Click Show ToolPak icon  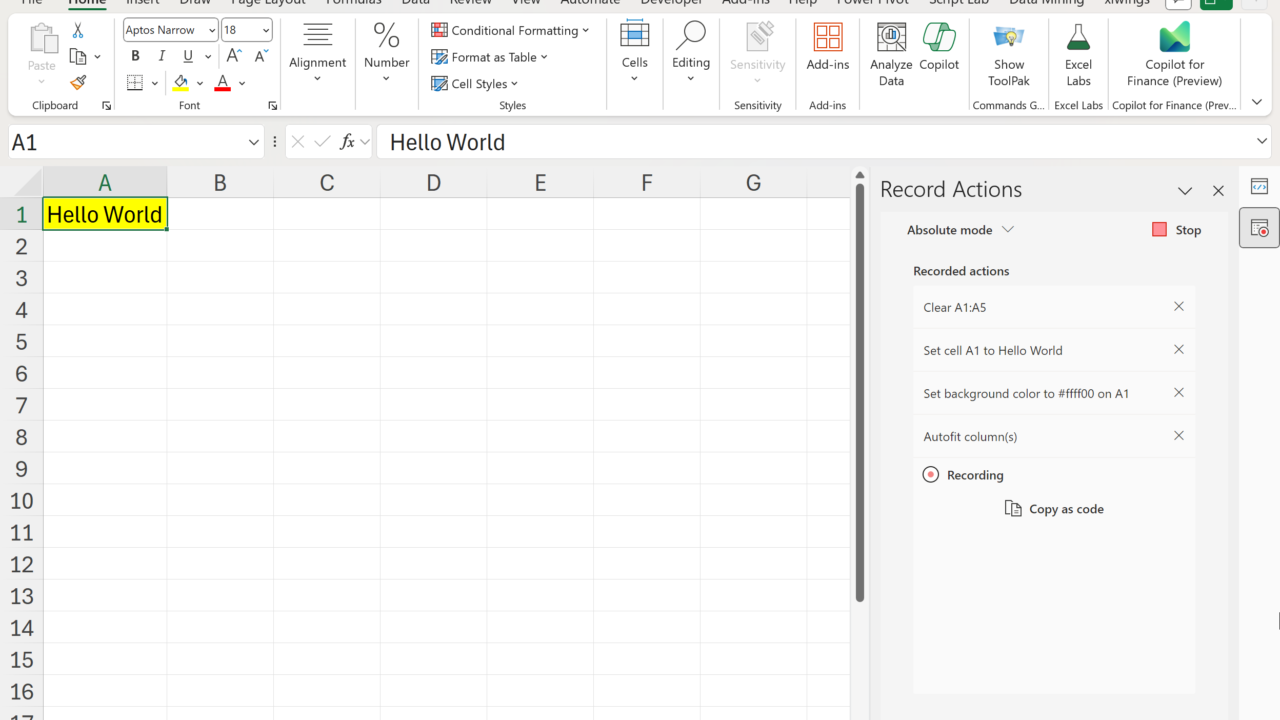coord(1008,55)
